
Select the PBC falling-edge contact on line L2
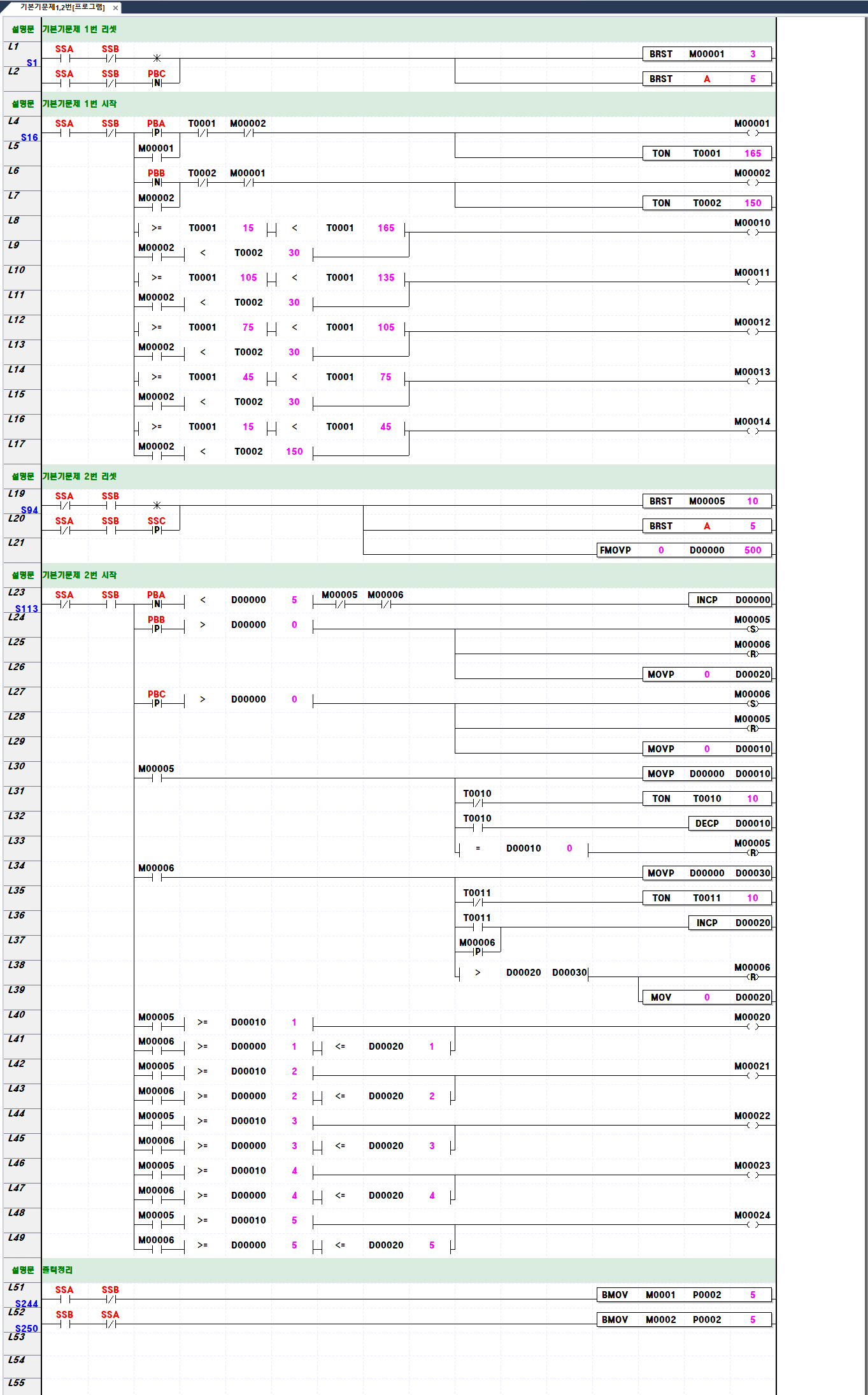[157, 82]
